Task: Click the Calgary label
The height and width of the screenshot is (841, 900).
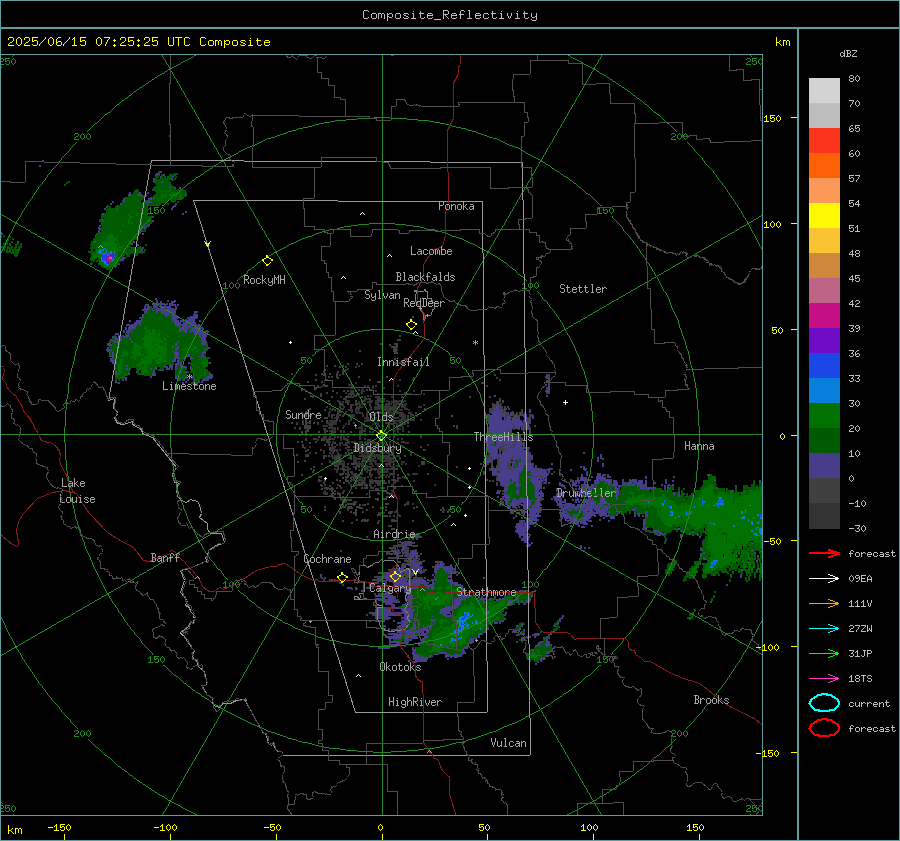Action: coord(390,588)
